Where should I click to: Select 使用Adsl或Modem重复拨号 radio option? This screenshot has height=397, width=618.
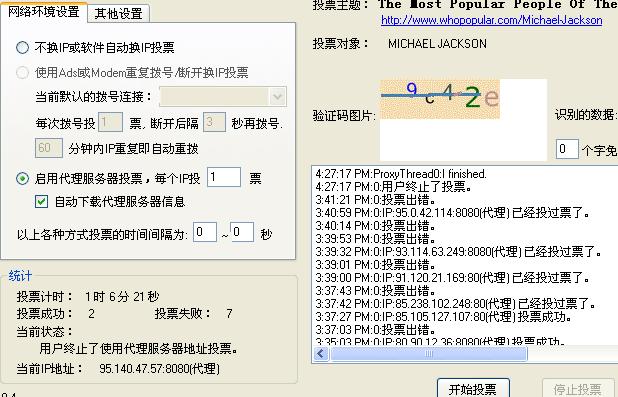[22, 72]
